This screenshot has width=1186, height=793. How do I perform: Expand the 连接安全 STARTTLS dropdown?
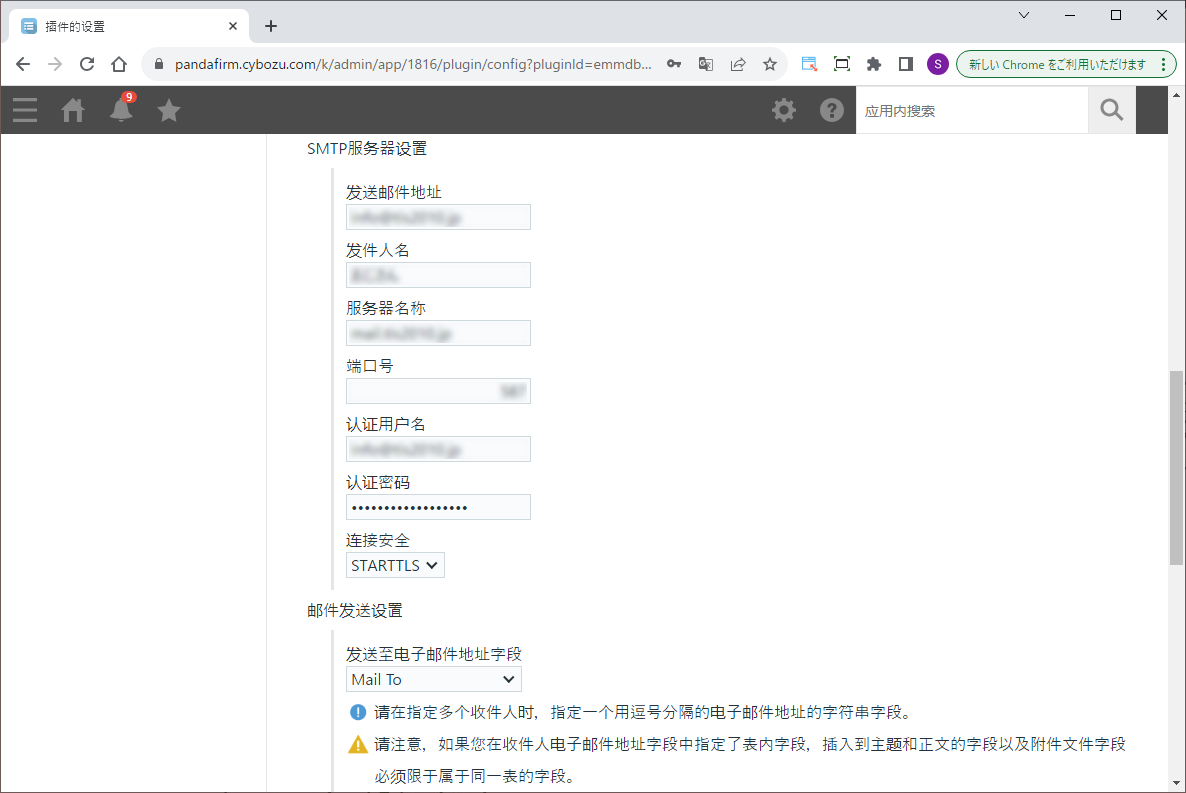(x=396, y=566)
